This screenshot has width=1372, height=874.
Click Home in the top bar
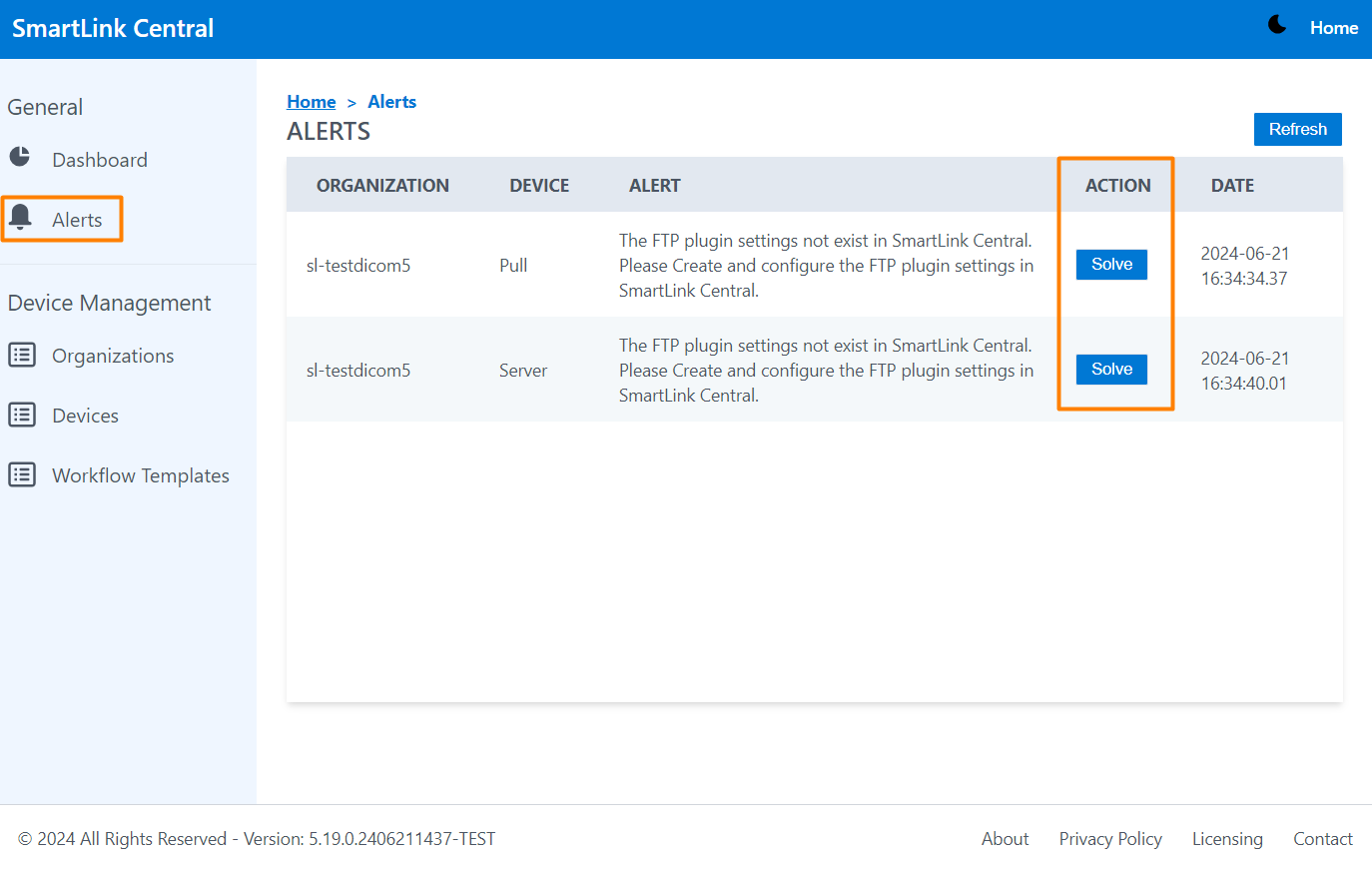point(1333,28)
